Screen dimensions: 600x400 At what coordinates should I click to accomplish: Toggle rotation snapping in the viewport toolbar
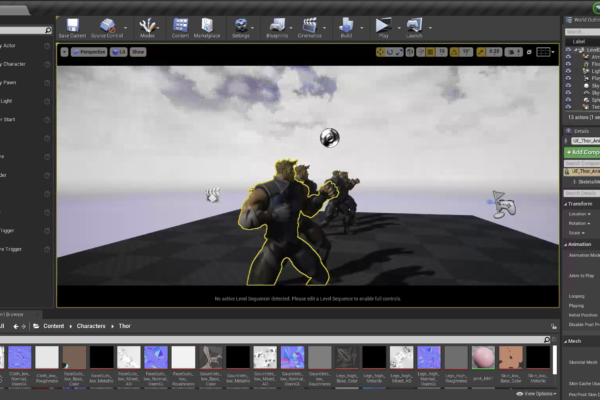tap(454, 52)
